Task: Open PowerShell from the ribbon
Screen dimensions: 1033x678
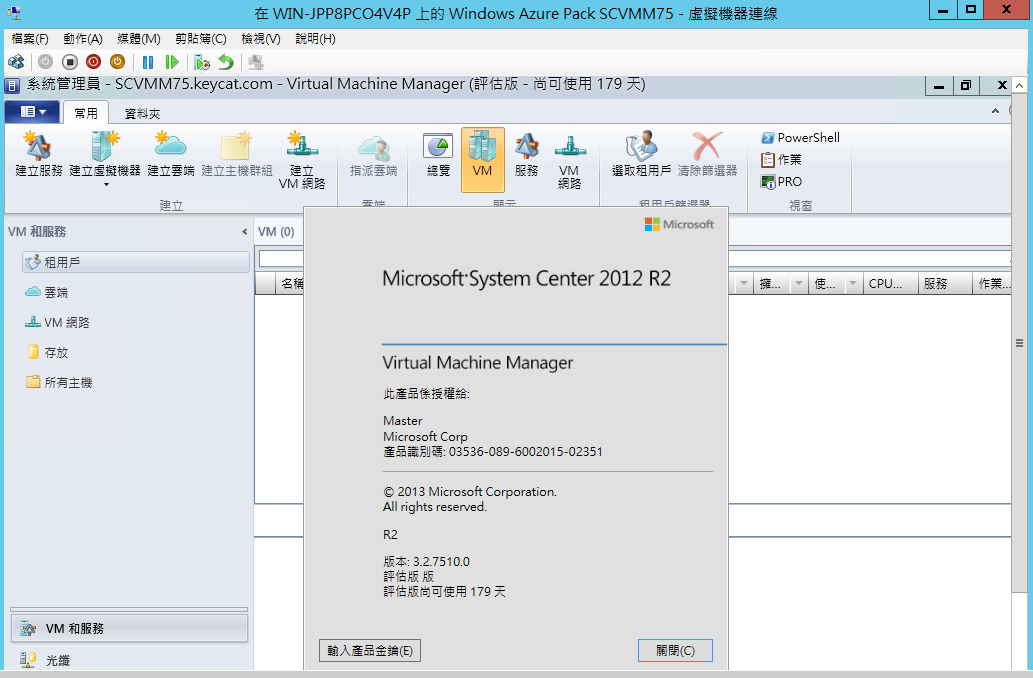Action: [800, 138]
